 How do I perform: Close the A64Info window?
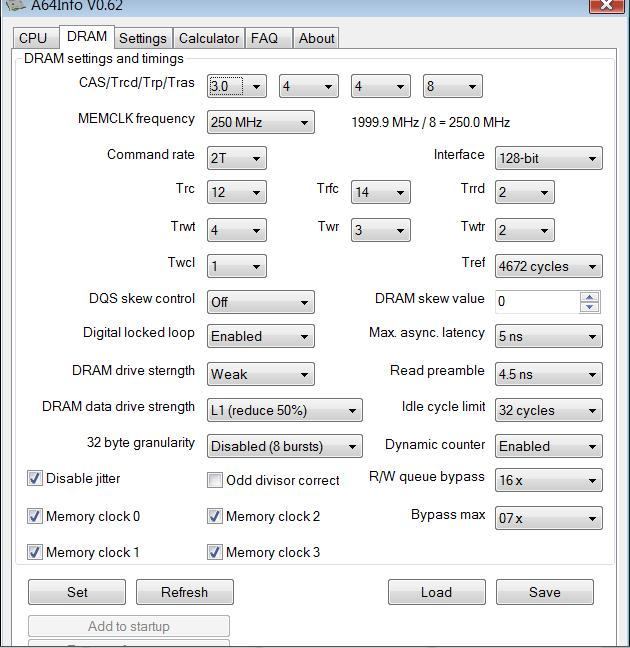(606, 5)
